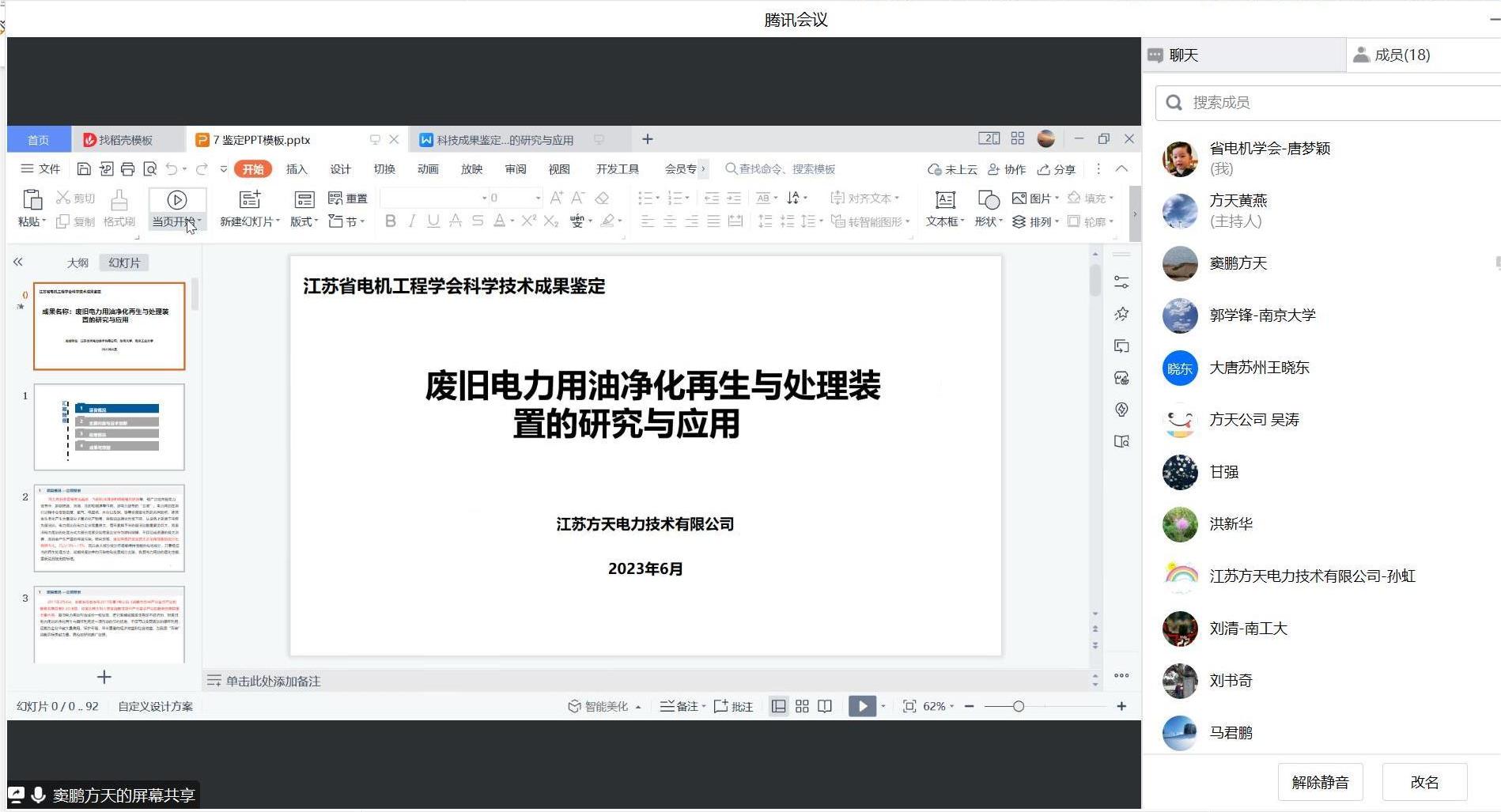Expand the 版式 layout dropdown

coord(304,222)
